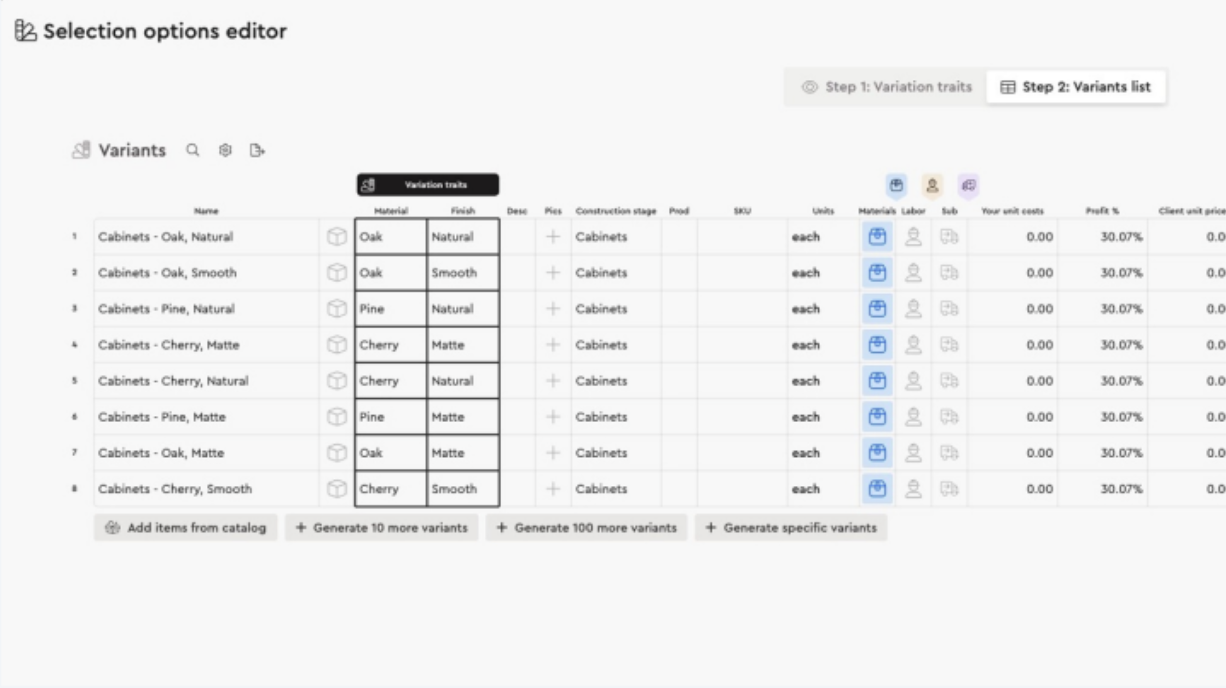
Task: Open Finish cell Matte in row 4
Action: [x=463, y=345]
